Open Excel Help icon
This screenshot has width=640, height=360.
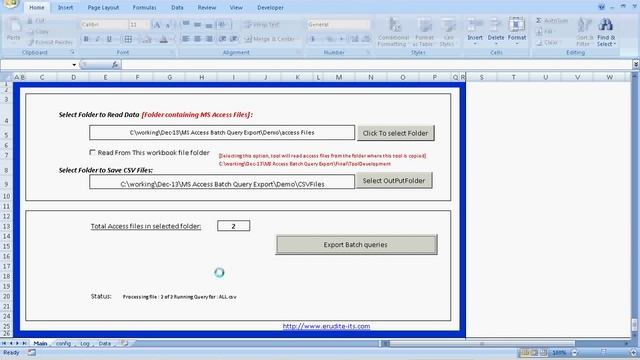602,7
